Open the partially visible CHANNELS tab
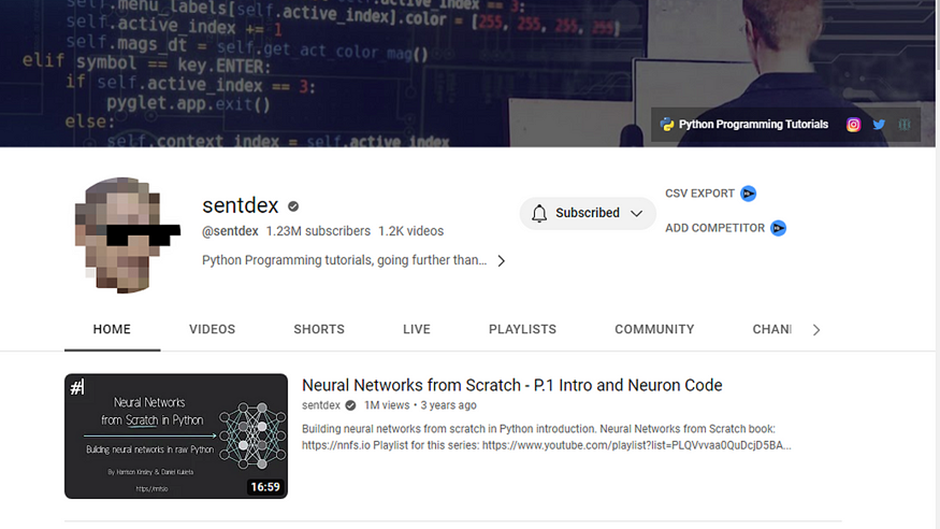The image size is (940, 529). pyautogui.click(x=772, y=329)
